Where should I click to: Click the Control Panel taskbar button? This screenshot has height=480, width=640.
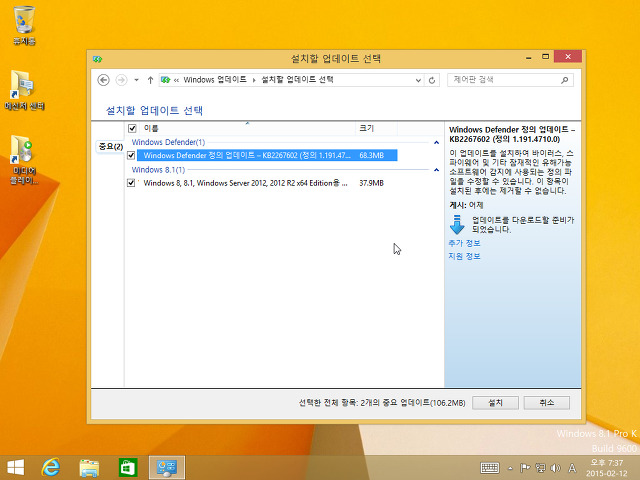(167, 468)
